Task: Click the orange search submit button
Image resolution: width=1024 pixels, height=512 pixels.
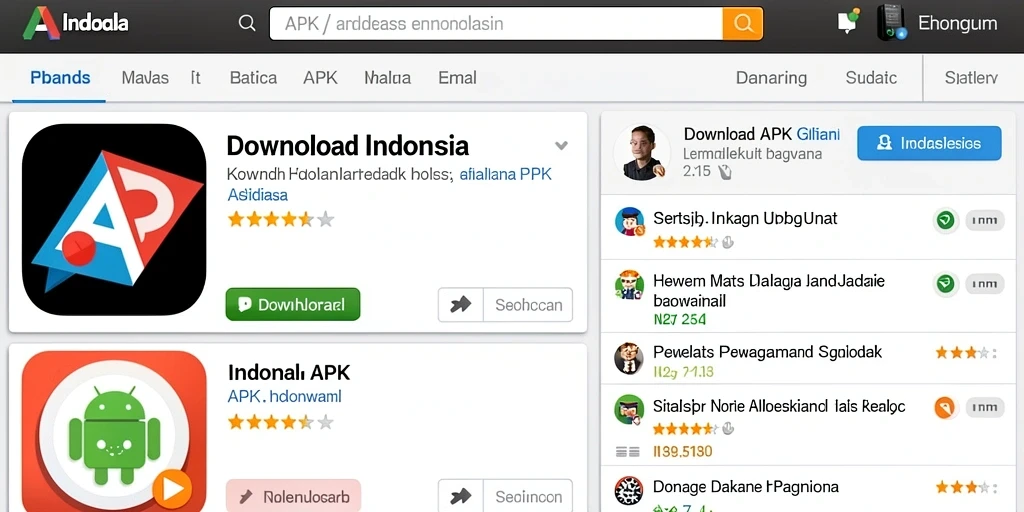Action: point(743,24)
